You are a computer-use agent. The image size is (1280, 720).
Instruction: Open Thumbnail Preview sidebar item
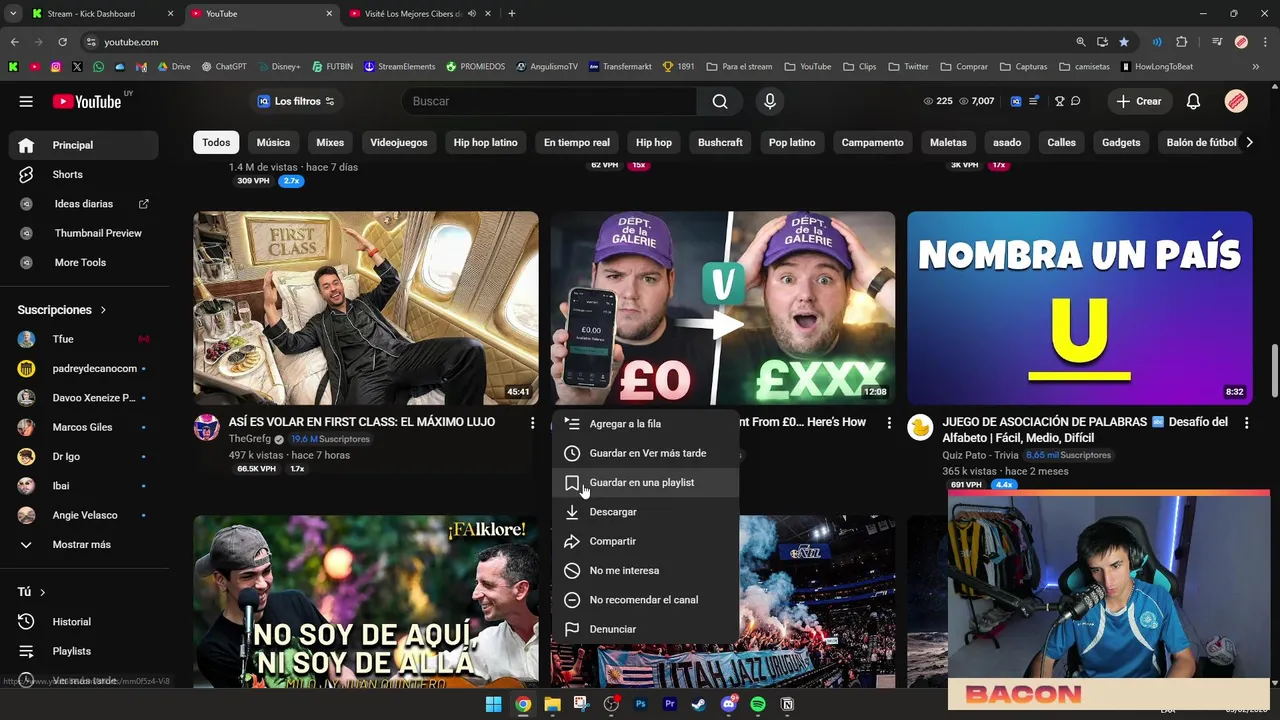(84, 233)
